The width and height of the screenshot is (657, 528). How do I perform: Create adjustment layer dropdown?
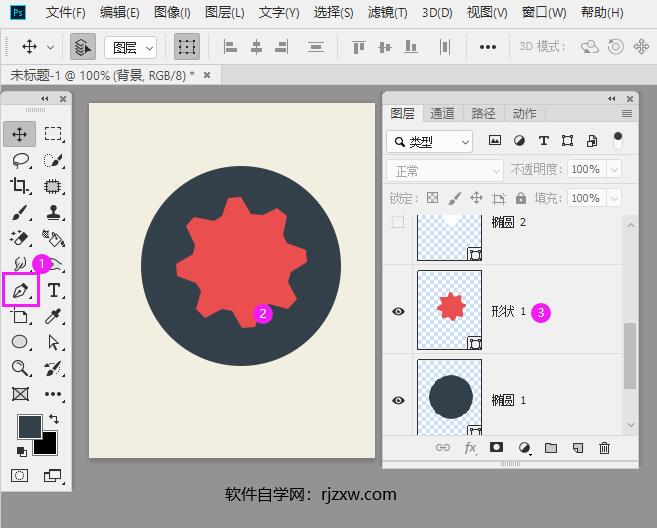click(524, 448)
